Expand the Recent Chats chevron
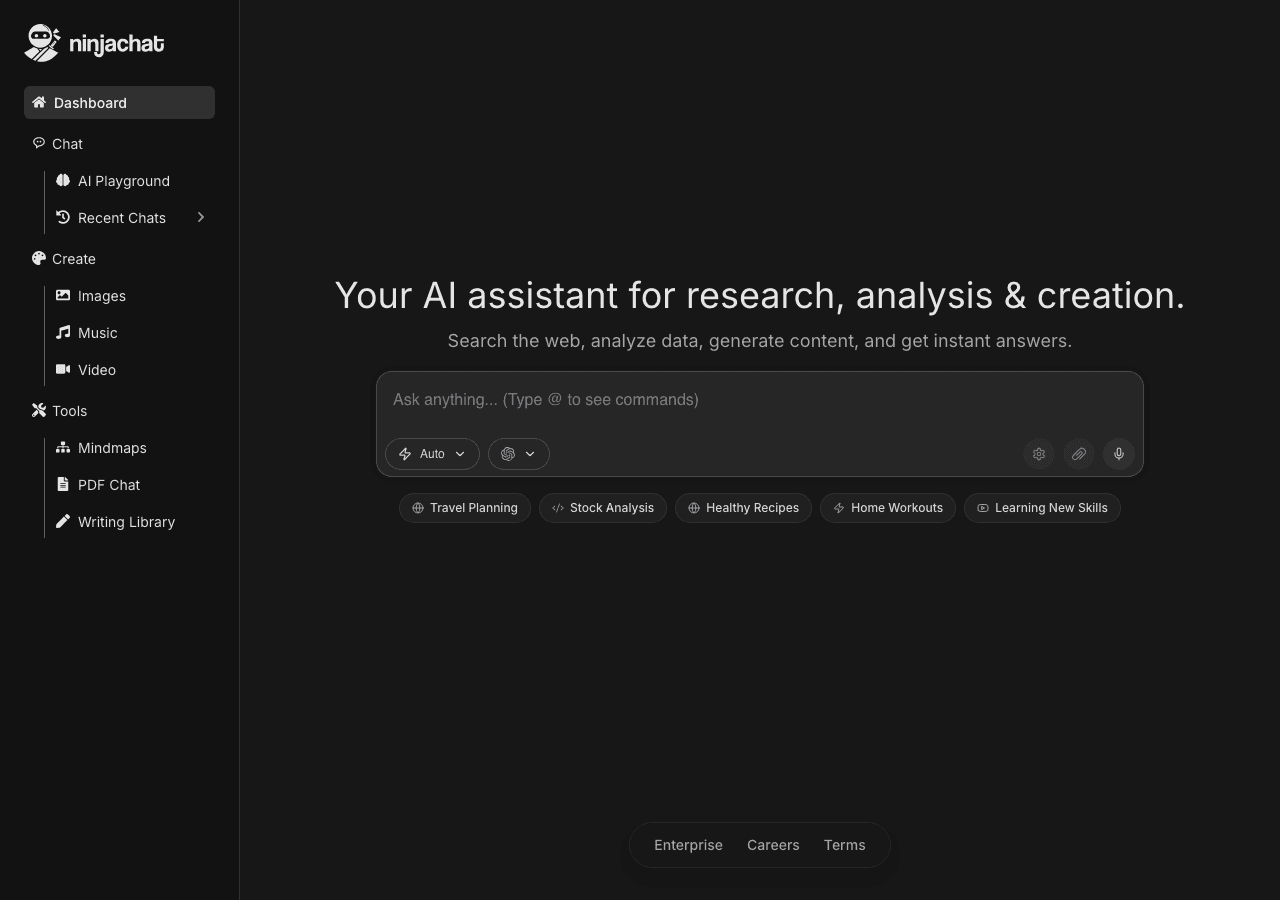This screenshot has width=1280, height=900. pyautogui.click(x=200, y=217)
